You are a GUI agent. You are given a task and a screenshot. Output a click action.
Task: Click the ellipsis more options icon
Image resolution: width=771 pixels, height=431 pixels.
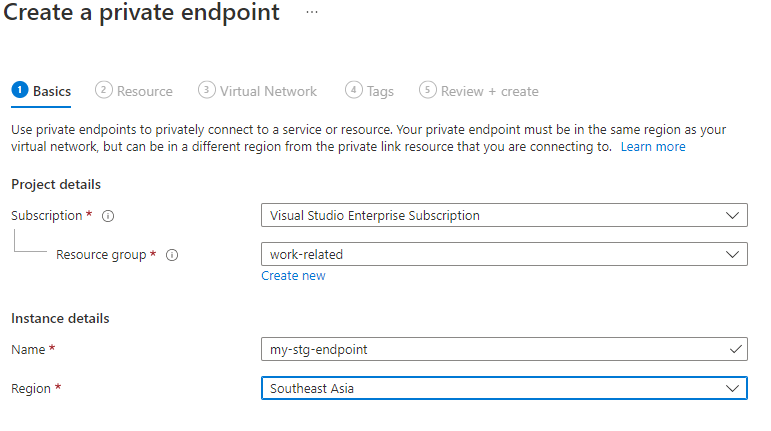312,12
